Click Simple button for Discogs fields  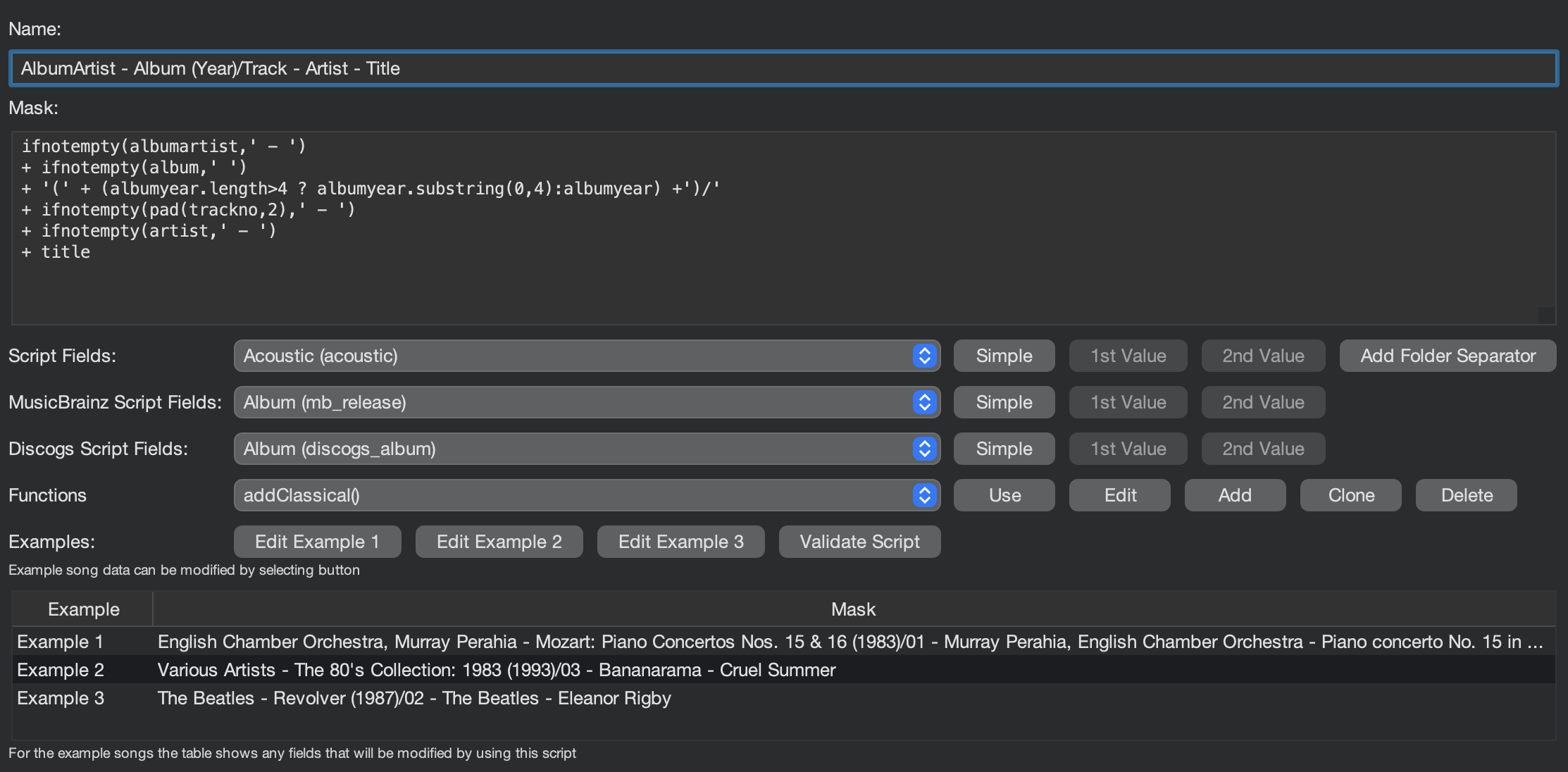(1004, 449)
